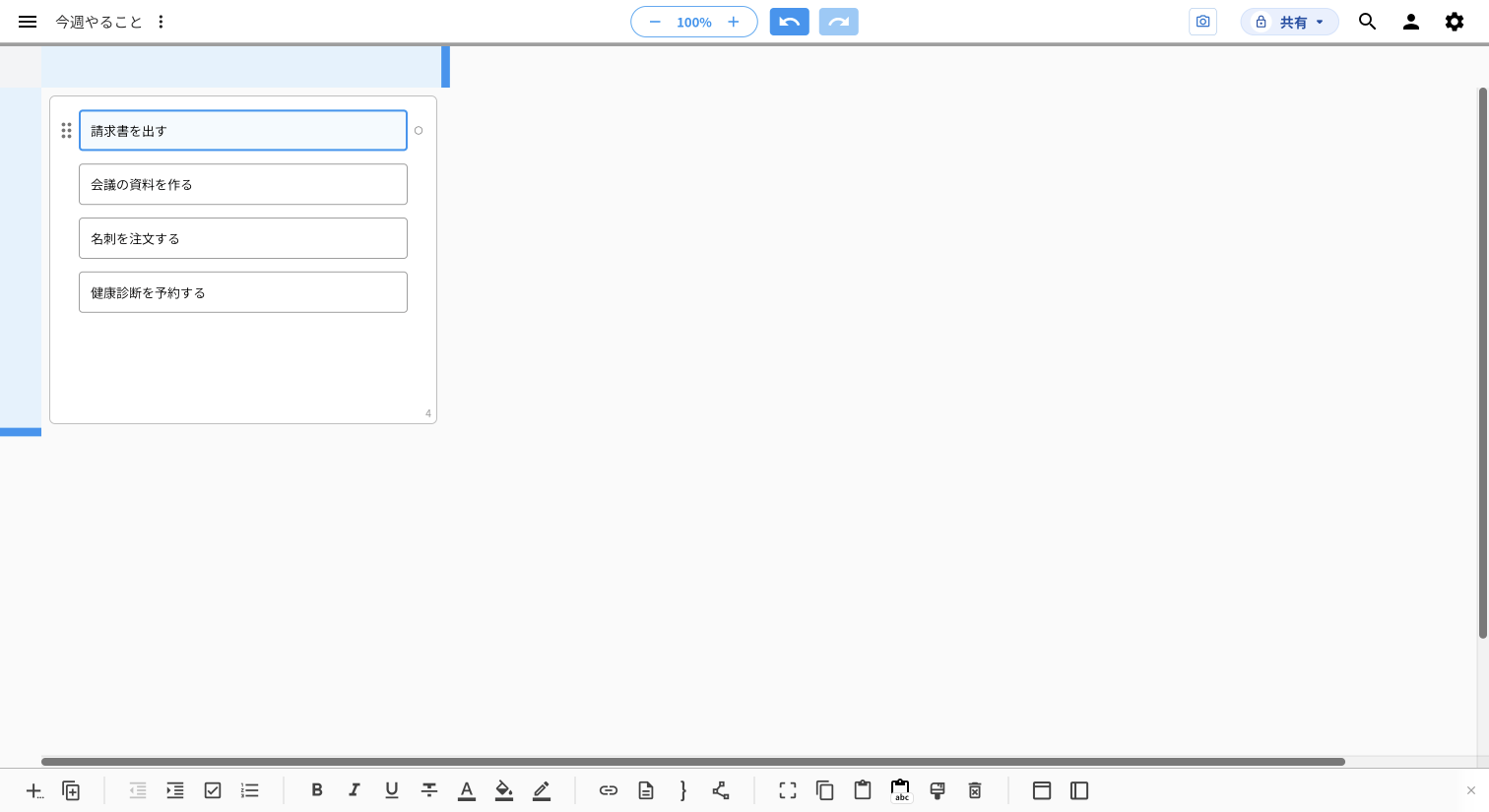The height and width of the screenshot is (812, 1489).
Task: Open the fill color bucket picker
Action: [504, 790]
